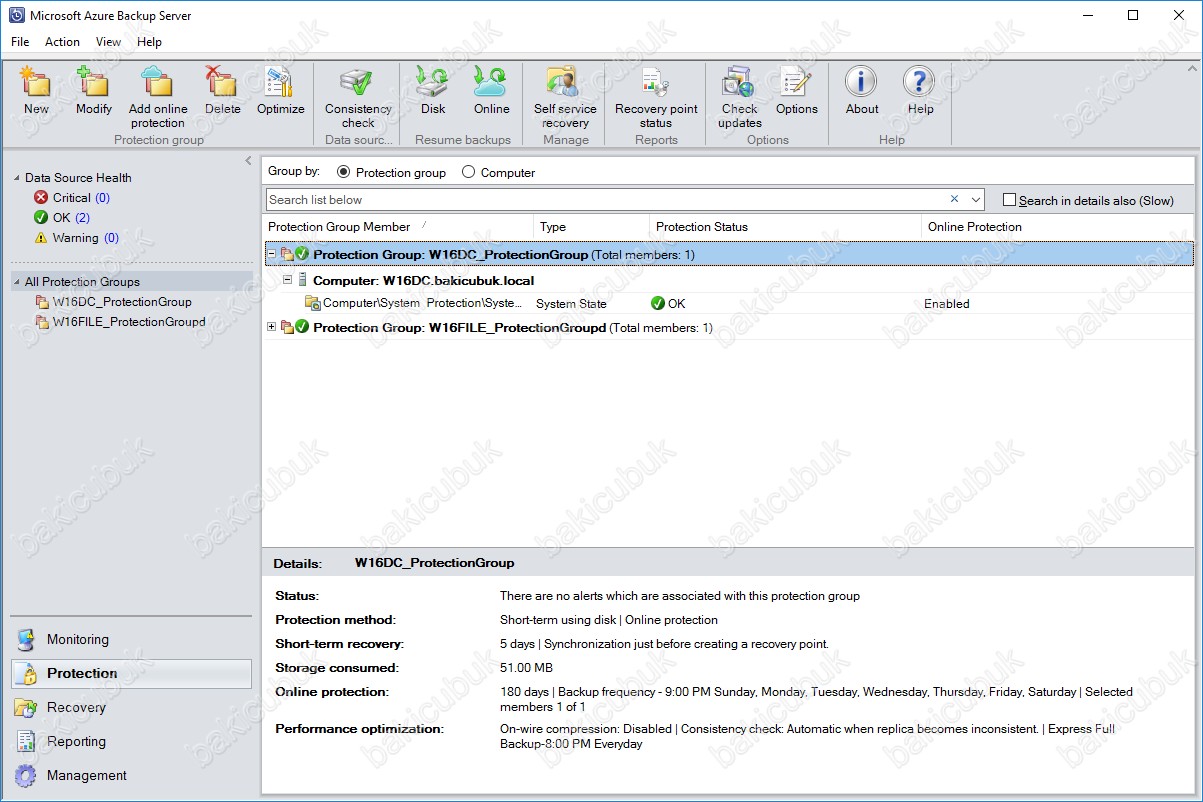Resume Disk backups icon
Image resolution: width=1203 pixels, height=802 pixels.
[433, 82]
